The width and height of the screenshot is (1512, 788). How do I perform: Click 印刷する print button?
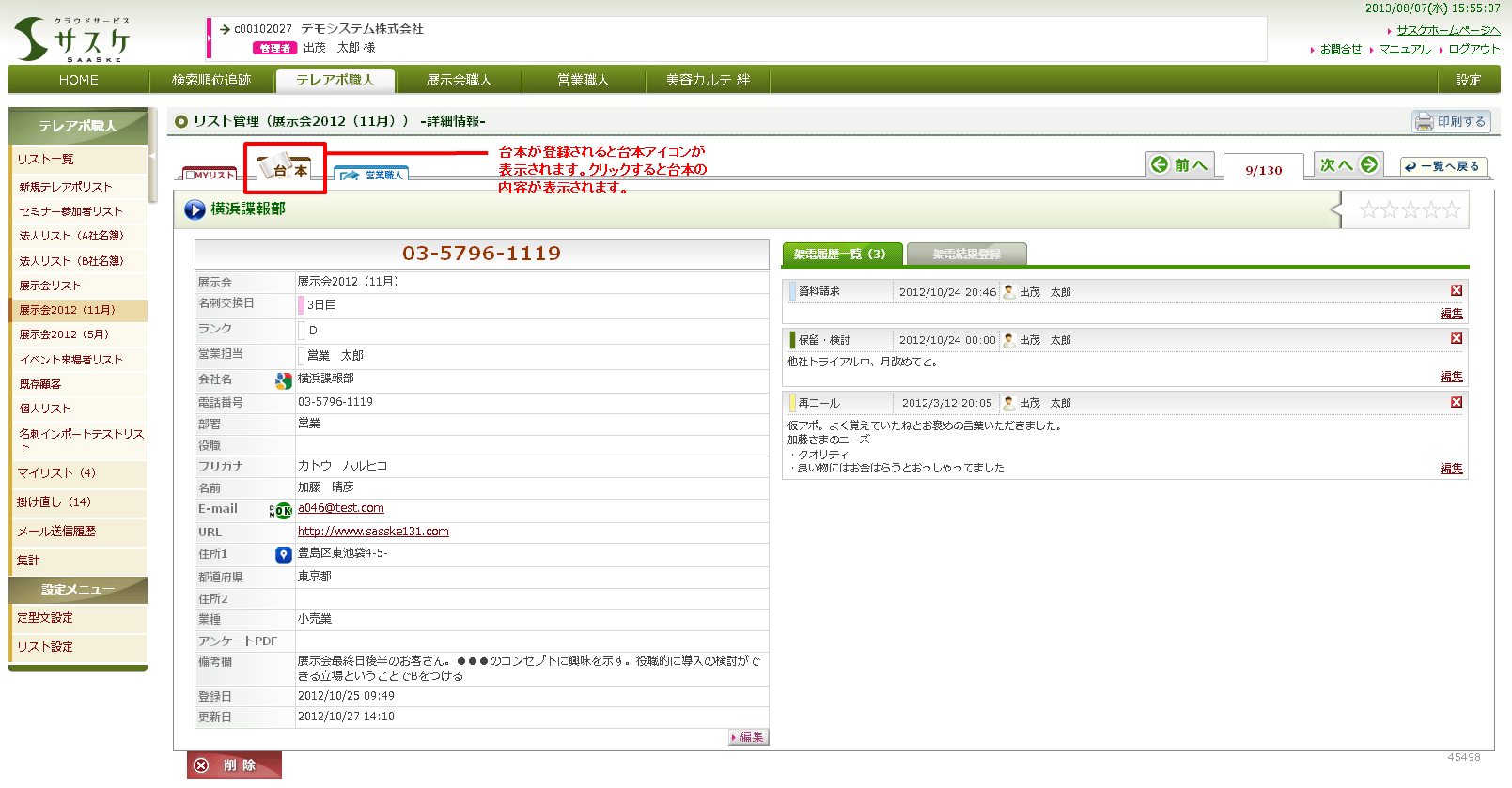click(x=1451, y=121)
